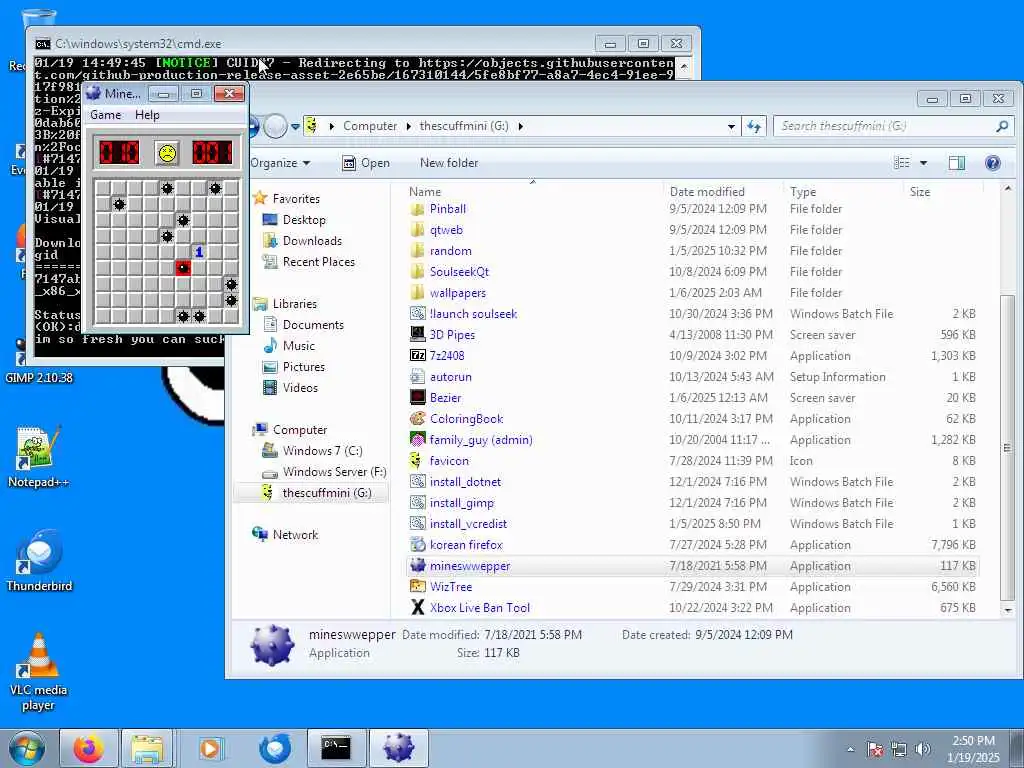Open Music library in navigation pane
The image size is (1024, 768).
point(298,345)
